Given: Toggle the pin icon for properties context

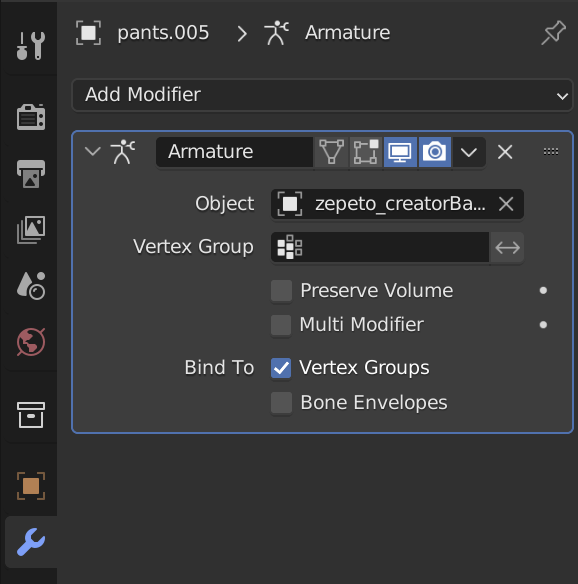Looking at the screenshot, I should tap(553, 33).
